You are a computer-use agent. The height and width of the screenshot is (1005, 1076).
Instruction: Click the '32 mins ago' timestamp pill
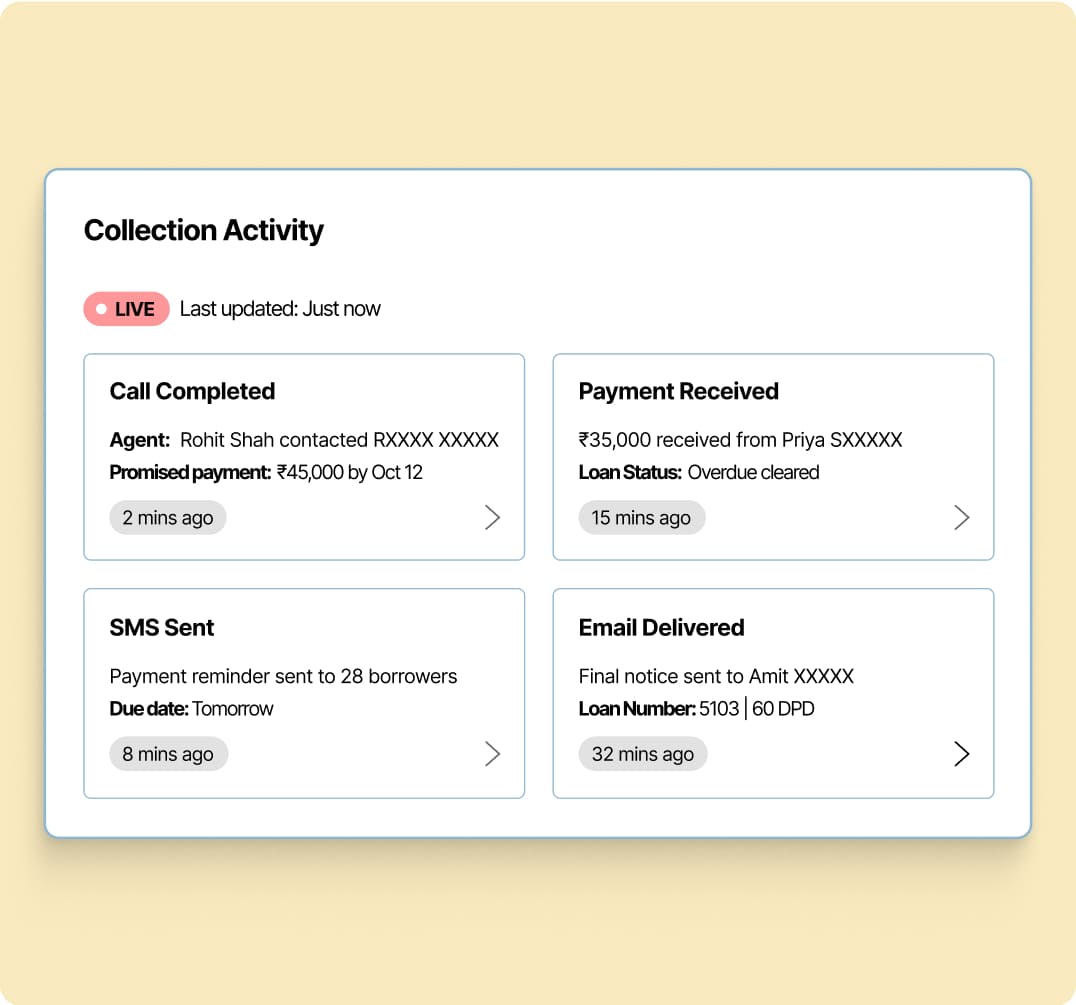(x=642, y=753)
